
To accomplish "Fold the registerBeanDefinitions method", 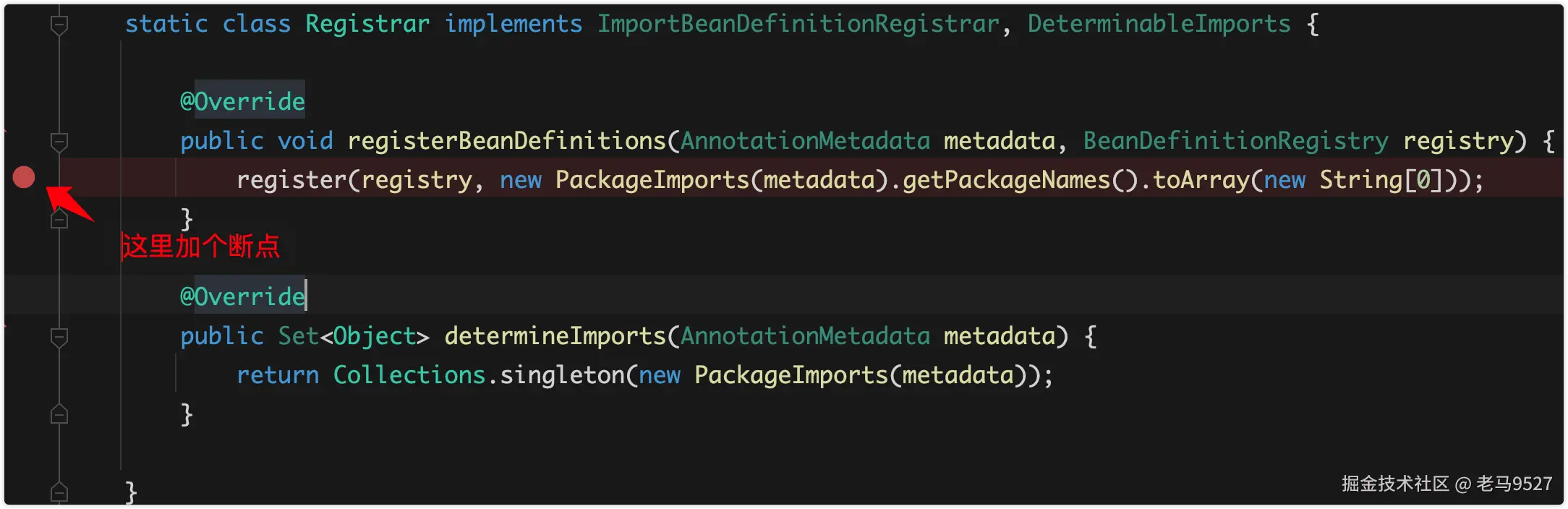I will (x=59, y=142).
